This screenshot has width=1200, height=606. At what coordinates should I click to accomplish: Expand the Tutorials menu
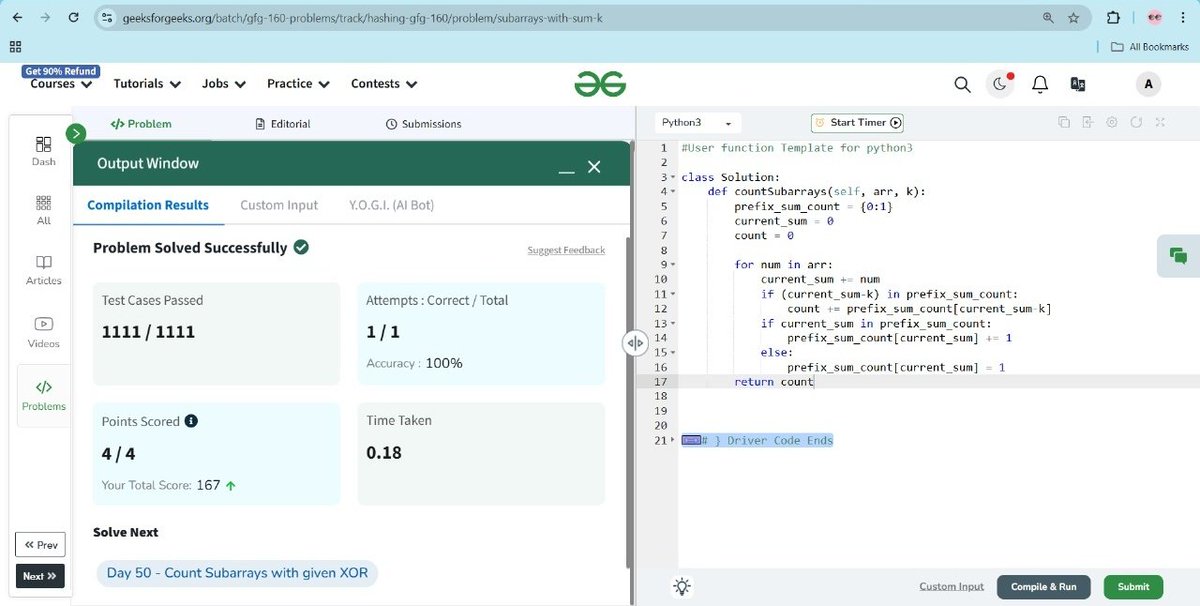coord(147,84)
